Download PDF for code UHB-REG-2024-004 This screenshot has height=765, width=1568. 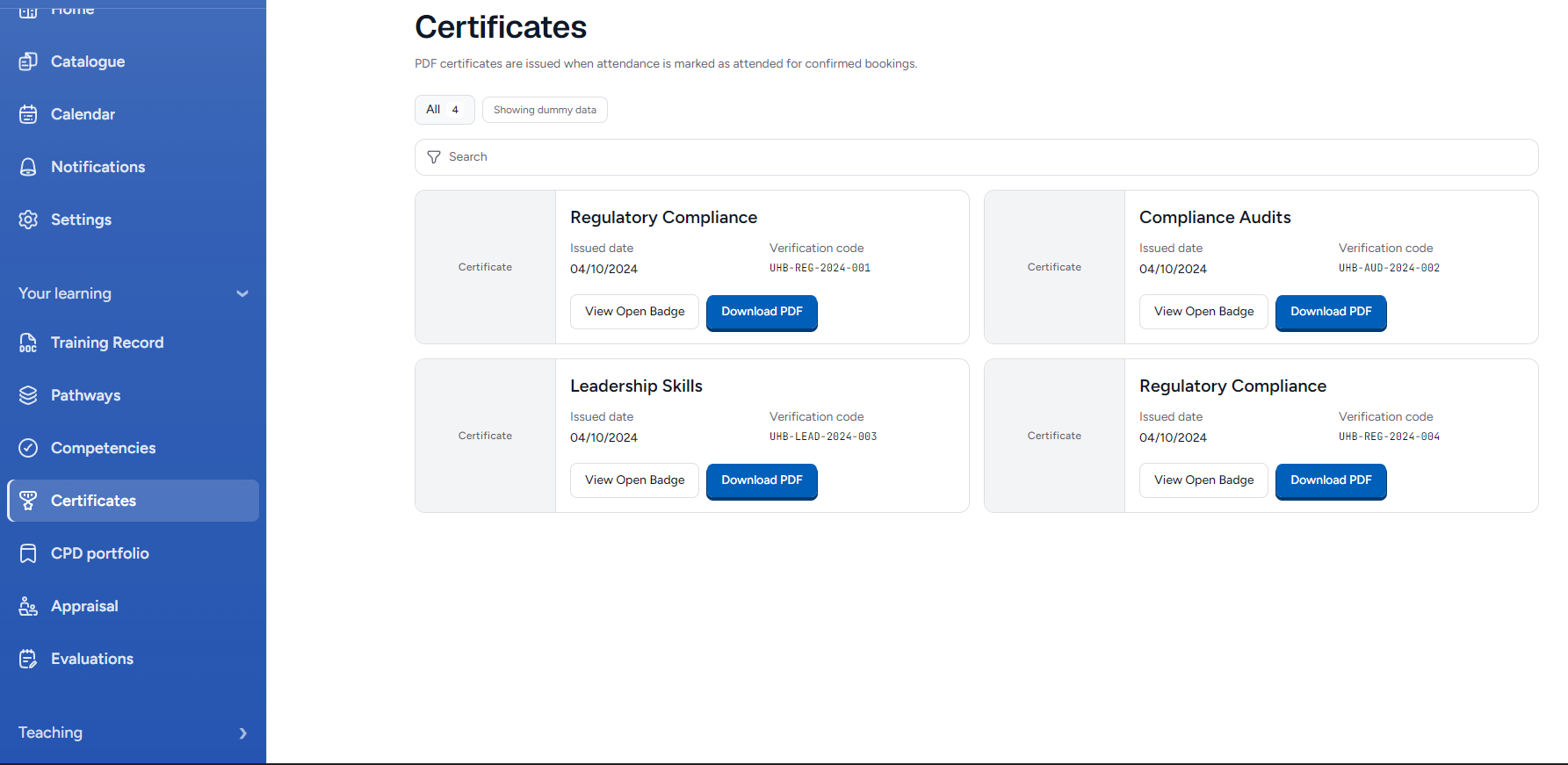point(1331,480)
